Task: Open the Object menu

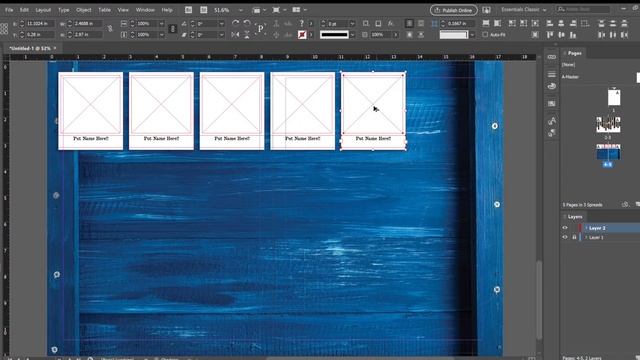Action: [x=84, y=10]
